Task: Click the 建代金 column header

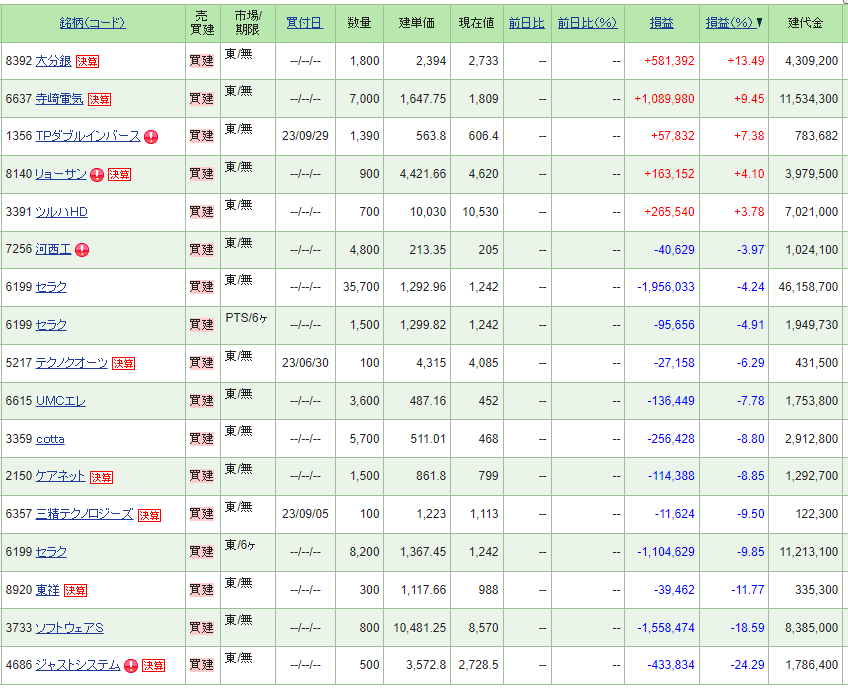Action: (x=805, y=23)
